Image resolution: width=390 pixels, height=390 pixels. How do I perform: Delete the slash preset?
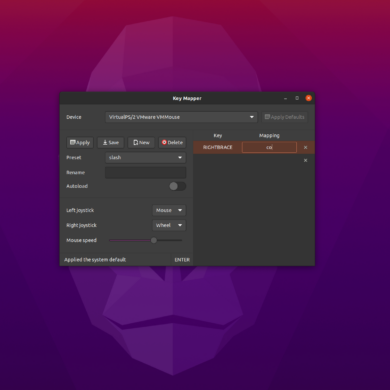[172, 143]
